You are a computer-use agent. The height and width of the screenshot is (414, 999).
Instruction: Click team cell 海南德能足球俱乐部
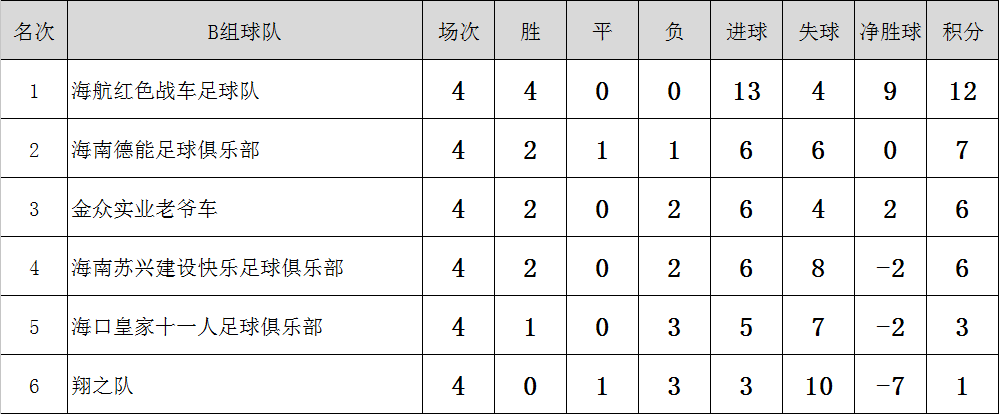245,148
